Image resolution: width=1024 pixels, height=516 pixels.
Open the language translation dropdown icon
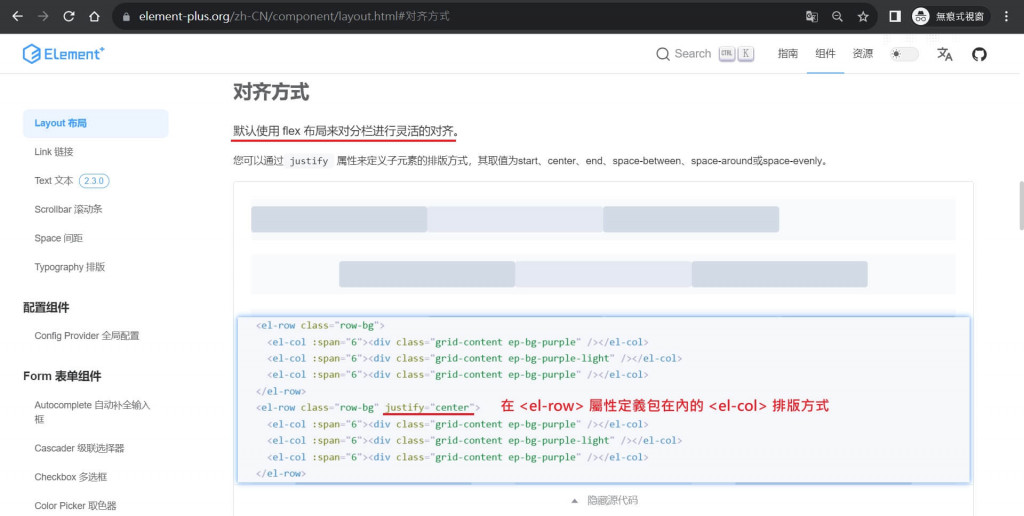(x=944, y=54)
